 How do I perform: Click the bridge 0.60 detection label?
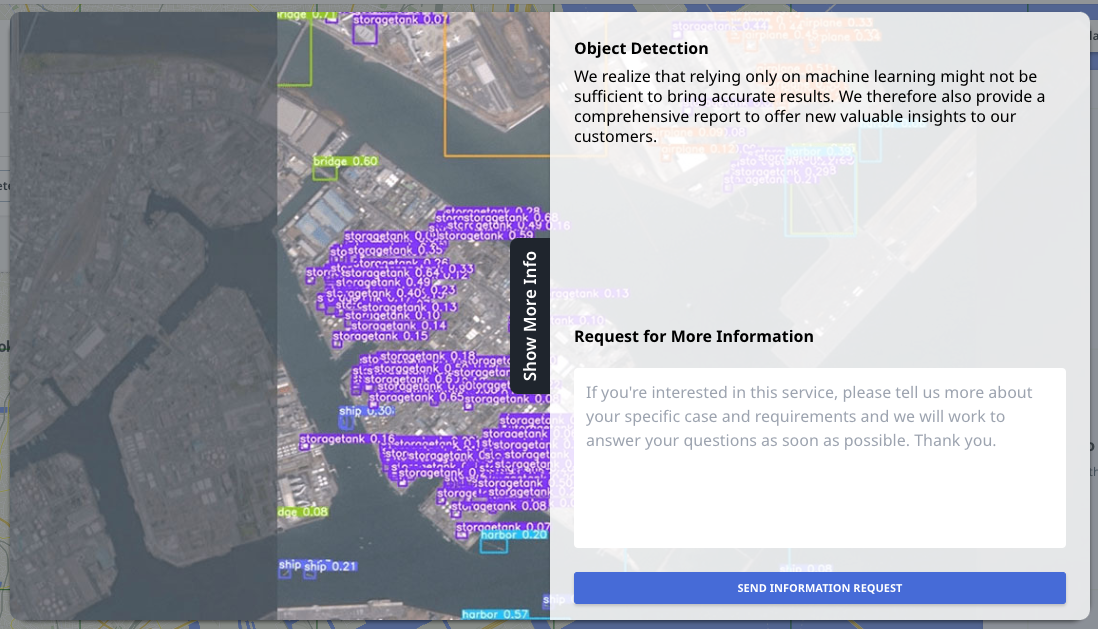(x=345, y=161)
